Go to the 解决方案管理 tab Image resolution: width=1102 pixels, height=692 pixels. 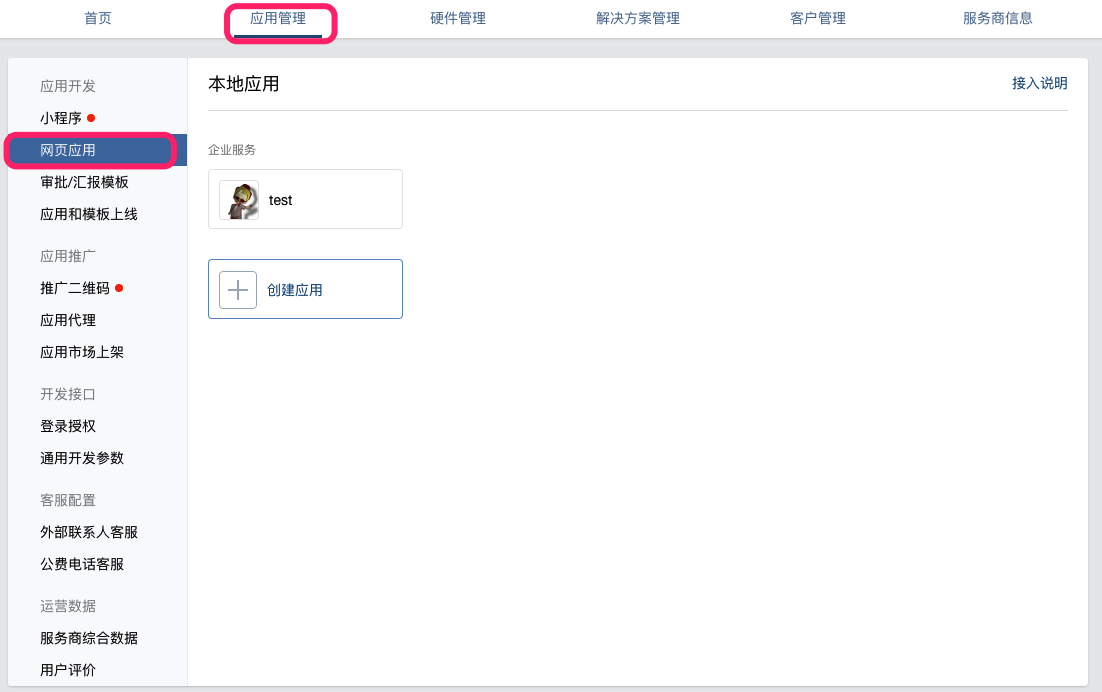pyautogui.click(x=638, y=18)
